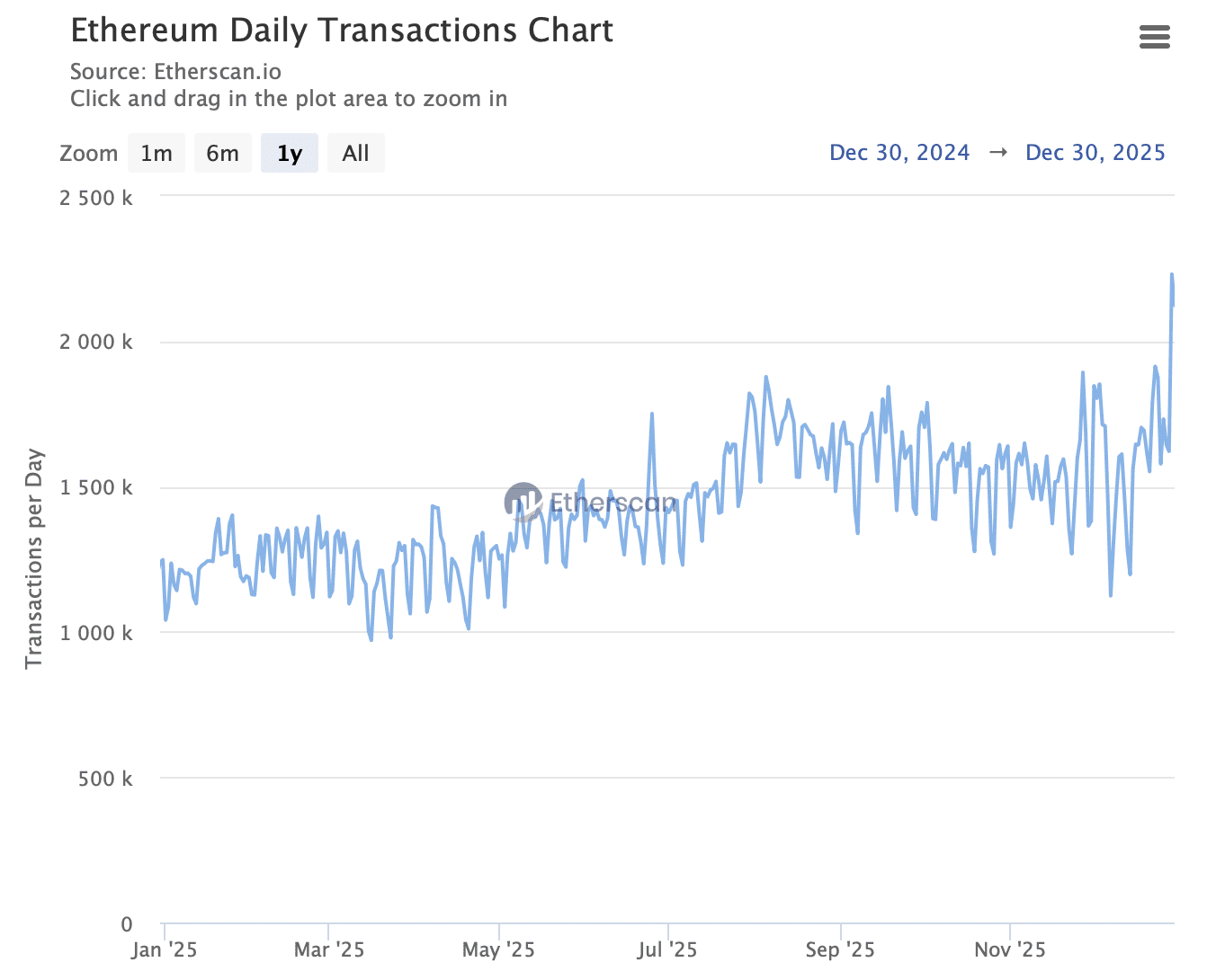Viewport: 1216px width, 980px height.
Task: Click the Jan '25 x-axis label
Action: pyautogui.click(x=164, y=949)
